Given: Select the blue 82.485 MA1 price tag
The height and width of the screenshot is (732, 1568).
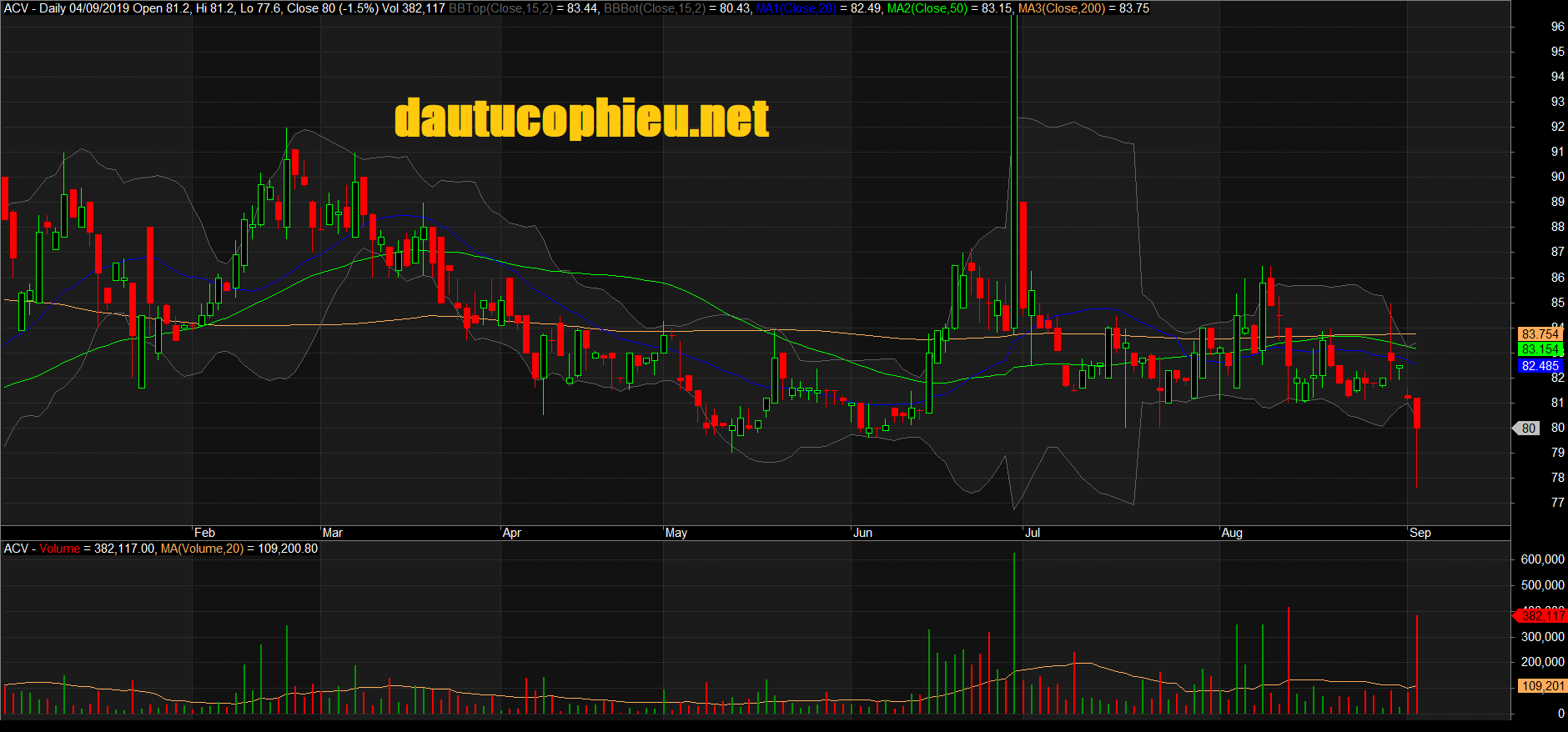Looking at the screenshot, I should click(1539, 366).
